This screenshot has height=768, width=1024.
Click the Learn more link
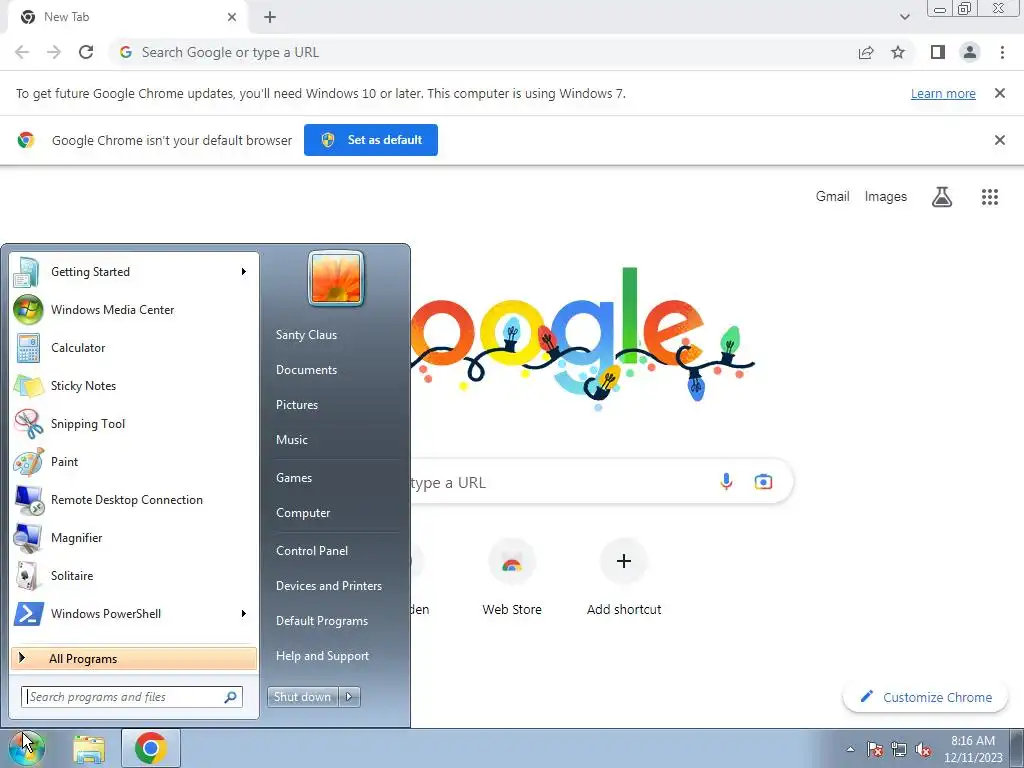943,93
